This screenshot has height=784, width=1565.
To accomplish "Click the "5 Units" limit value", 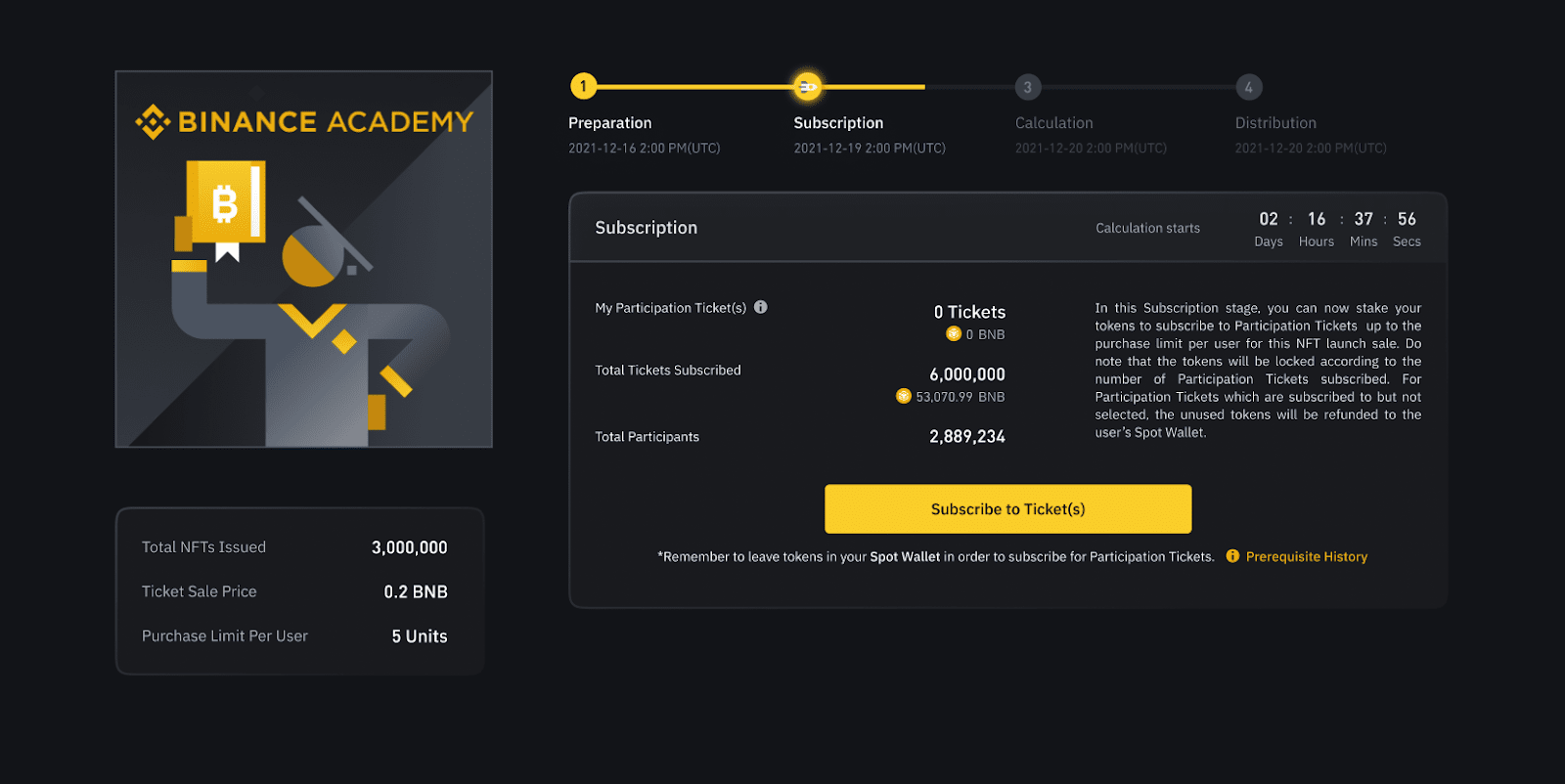I will tap(420, 636).
